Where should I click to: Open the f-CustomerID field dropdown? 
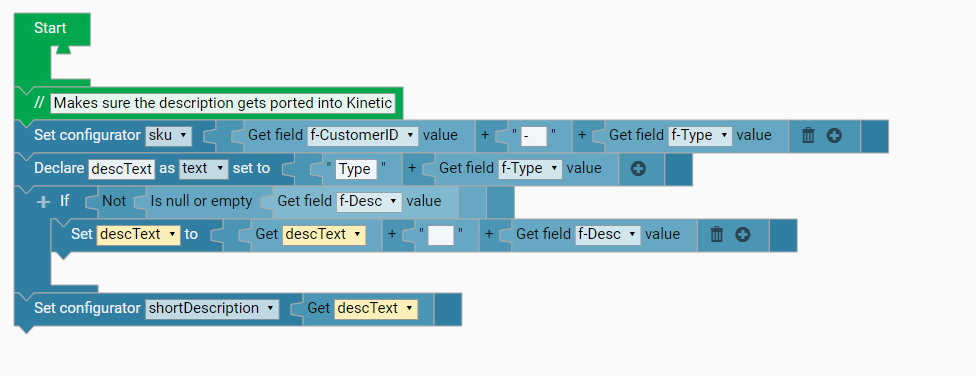[363, 135]
